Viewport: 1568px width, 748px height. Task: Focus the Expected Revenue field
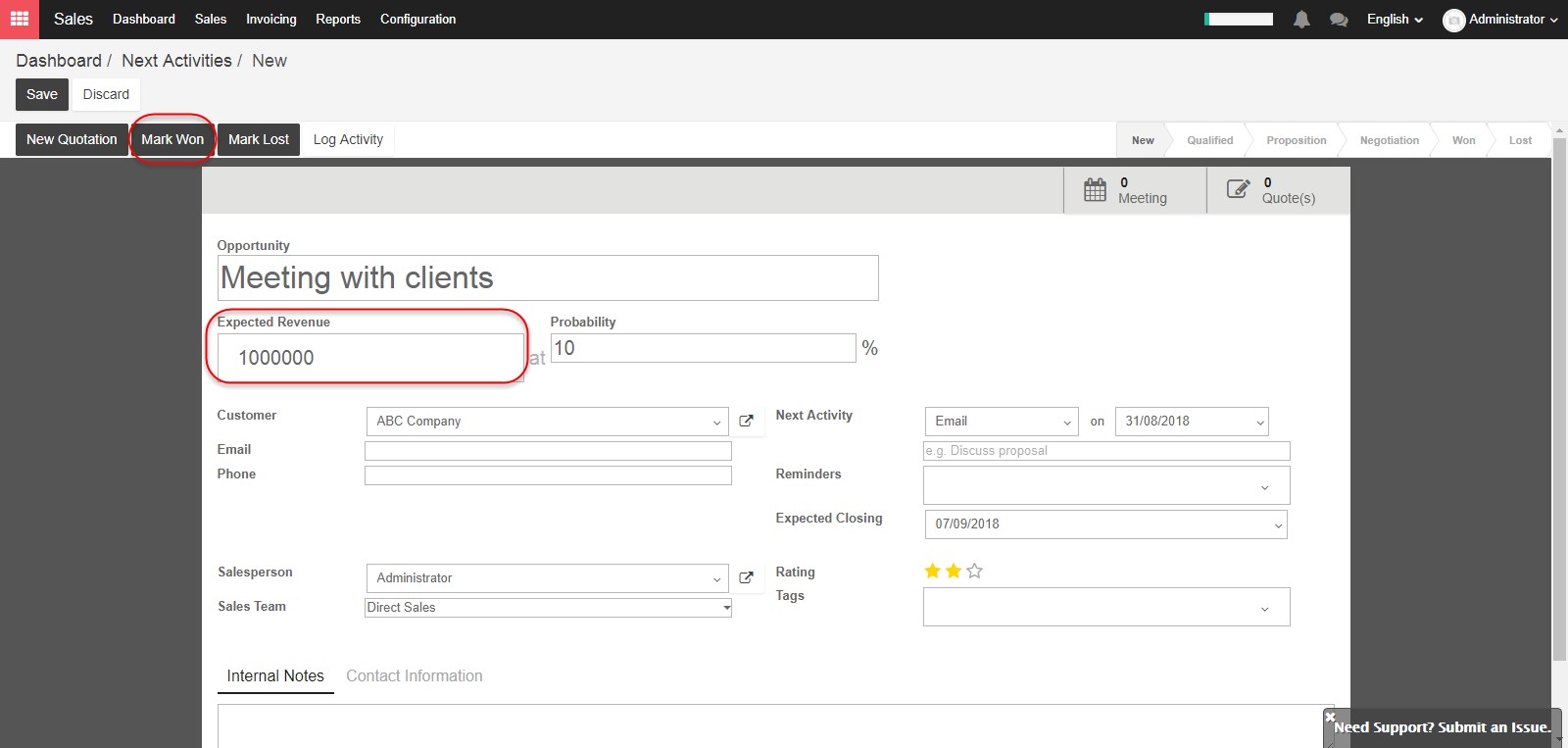coord(370,358)
